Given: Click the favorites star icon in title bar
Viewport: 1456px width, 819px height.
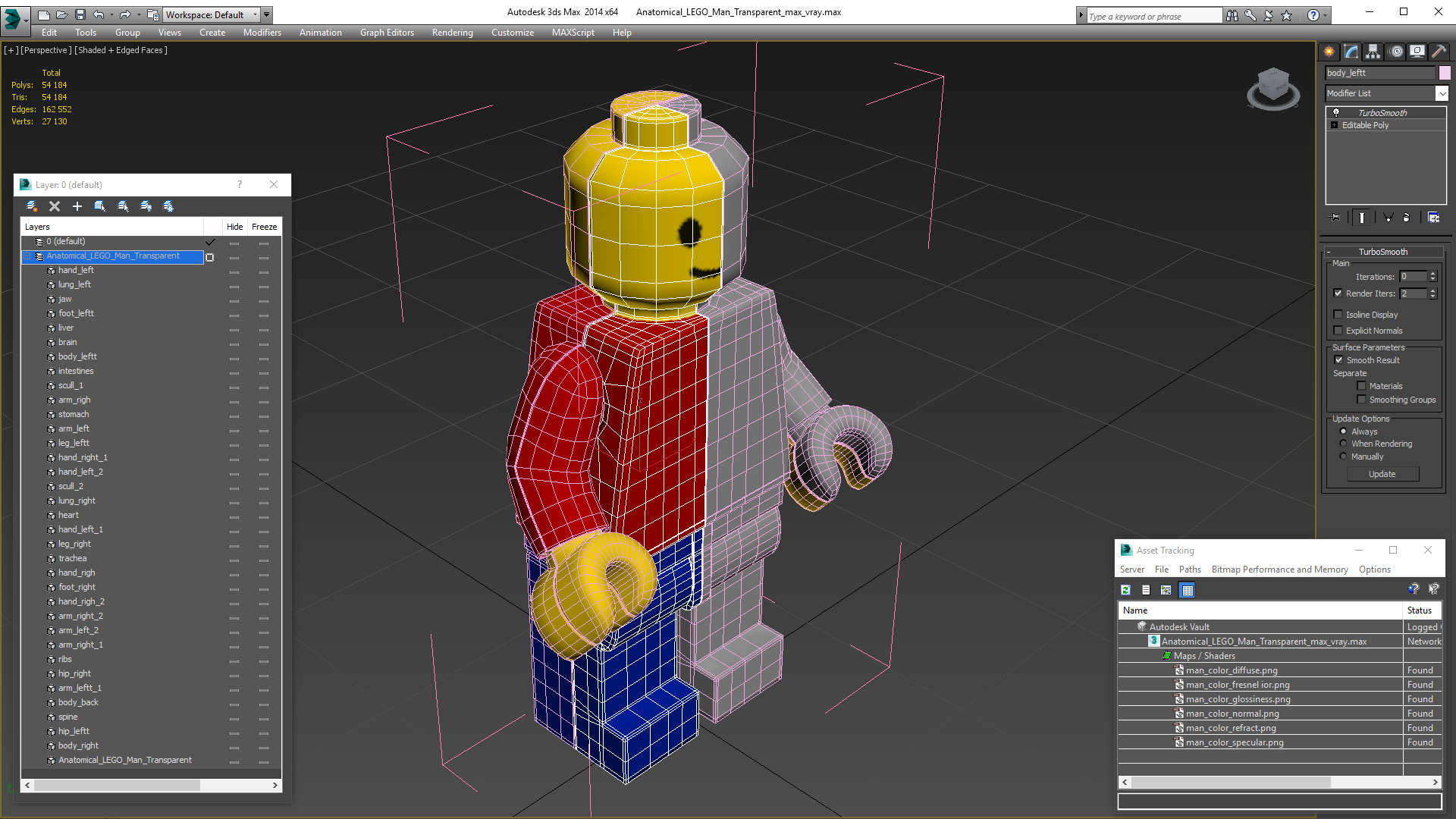Looking at the screenshot, I should pos(1286,15).
